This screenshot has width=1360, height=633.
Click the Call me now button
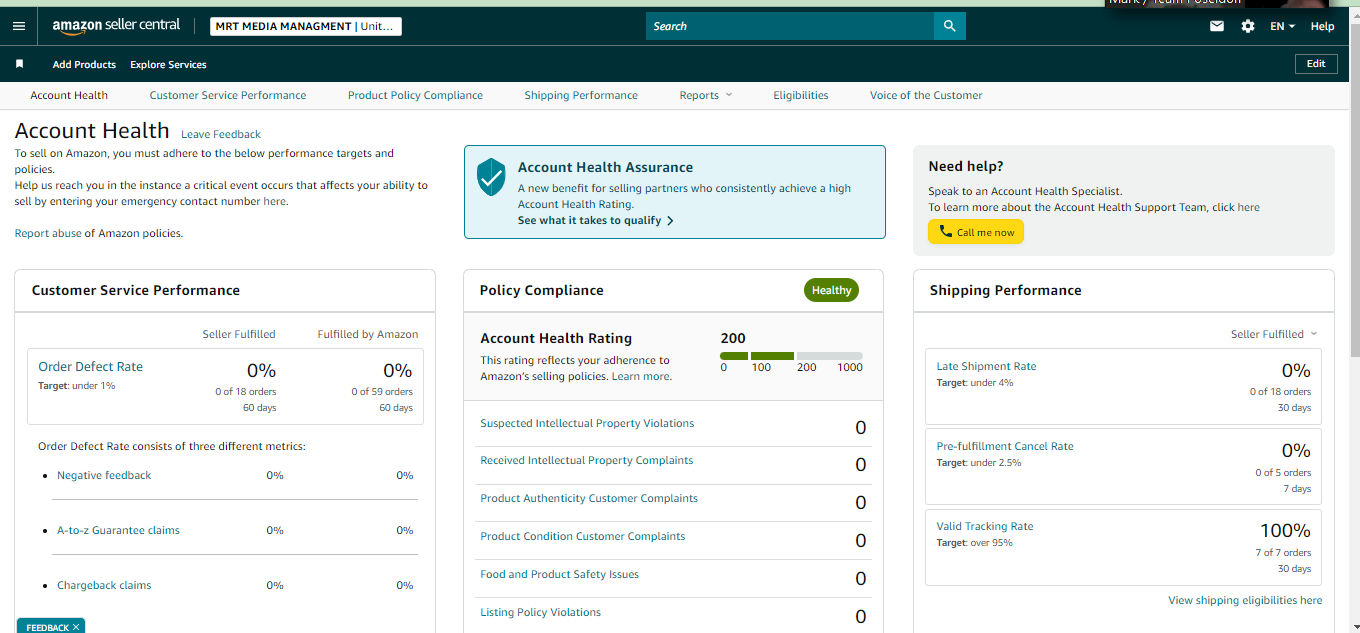click(x=976, y=232)
